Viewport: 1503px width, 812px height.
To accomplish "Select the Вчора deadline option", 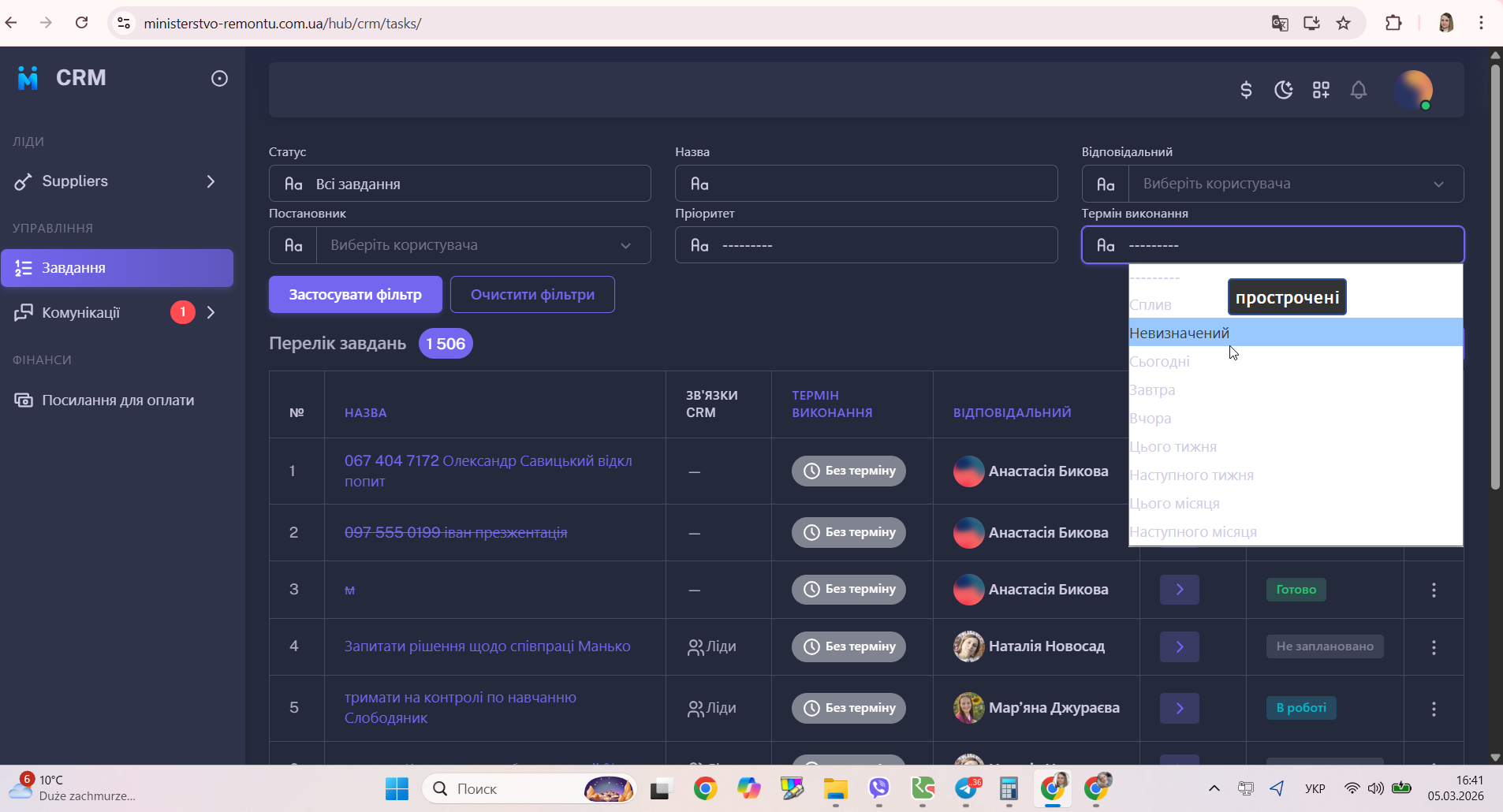I will pyautogui.click(x=1296, y=418).
